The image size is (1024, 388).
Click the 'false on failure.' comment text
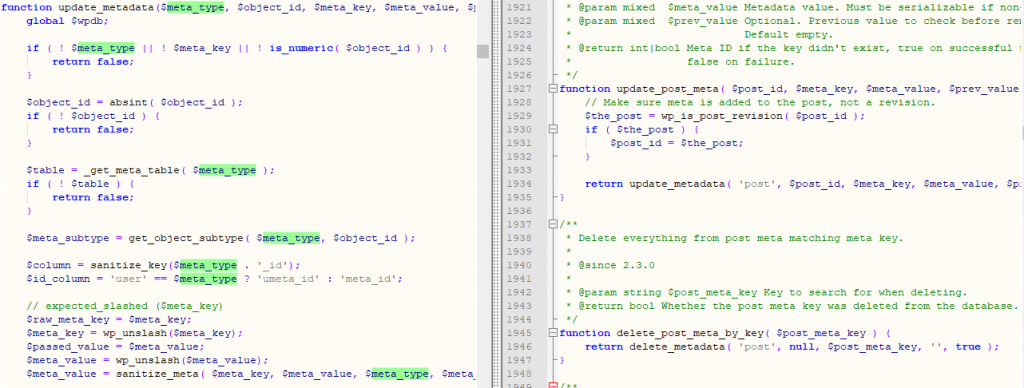point(741,61)
